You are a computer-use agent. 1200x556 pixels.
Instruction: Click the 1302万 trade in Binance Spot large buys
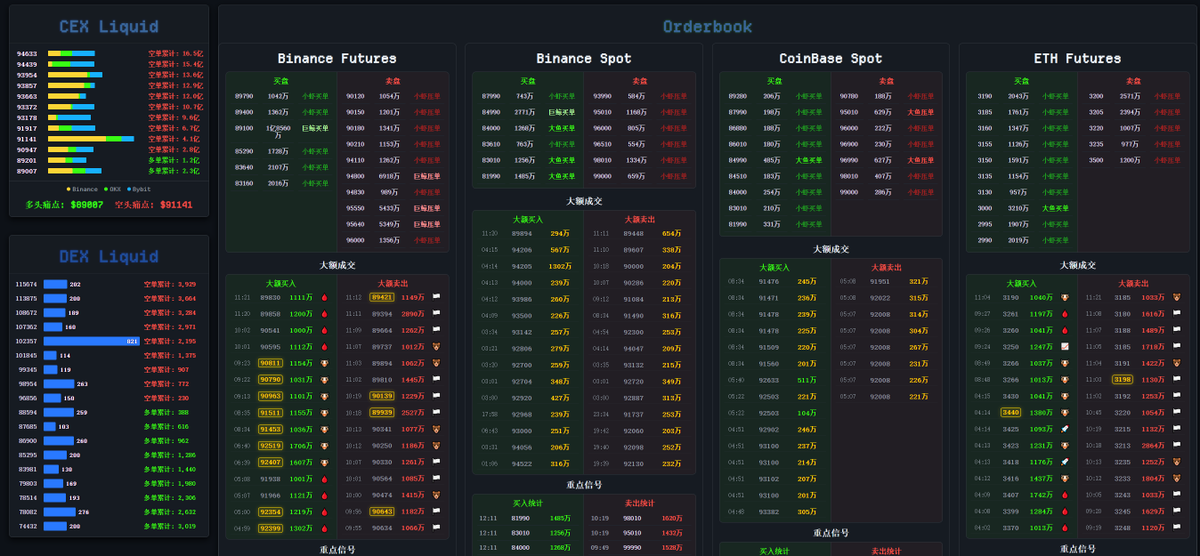point(560,266)
